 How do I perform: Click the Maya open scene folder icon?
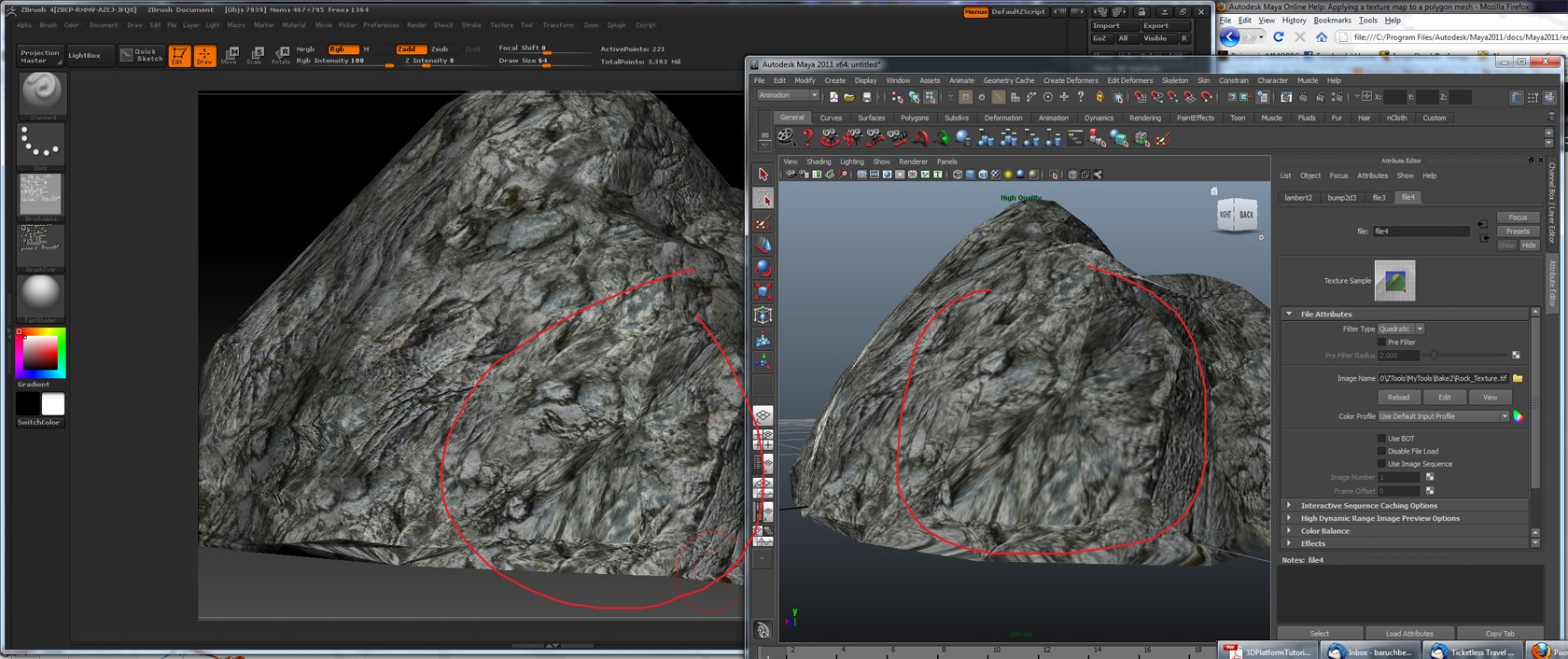click(x=849, y=97)
